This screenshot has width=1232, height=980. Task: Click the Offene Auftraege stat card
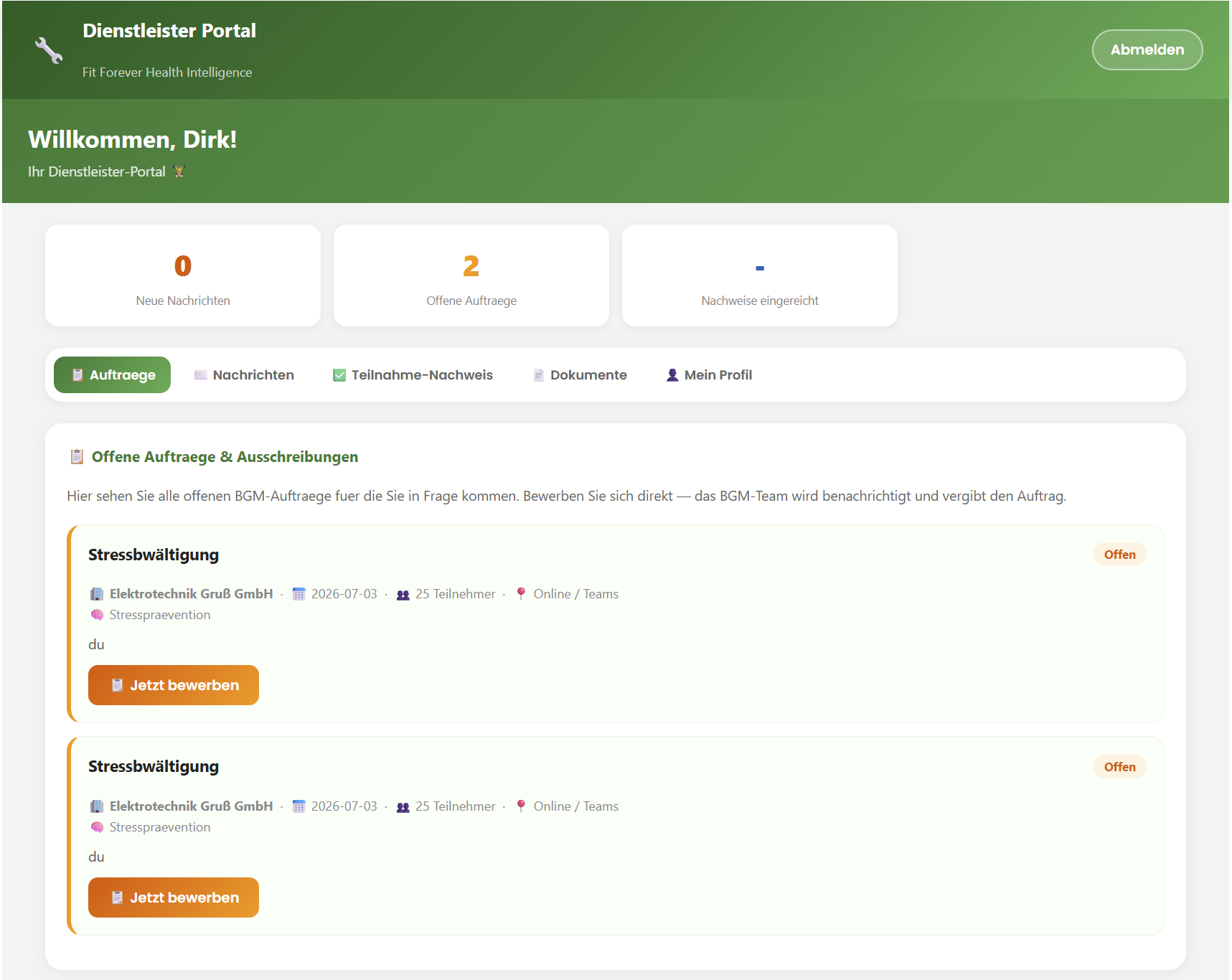coord(471,275)
